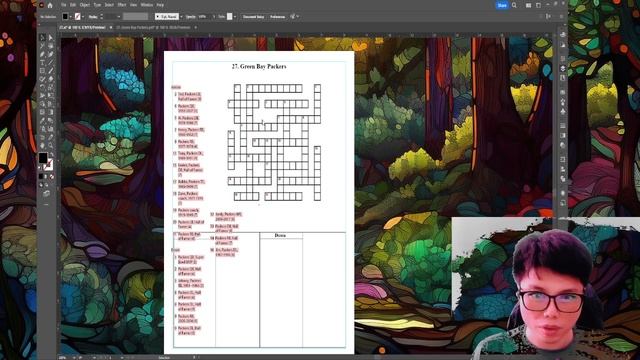Viewport: 640px width, 360px height.
Task: Click the Home icon
Action: pos(50,5)
